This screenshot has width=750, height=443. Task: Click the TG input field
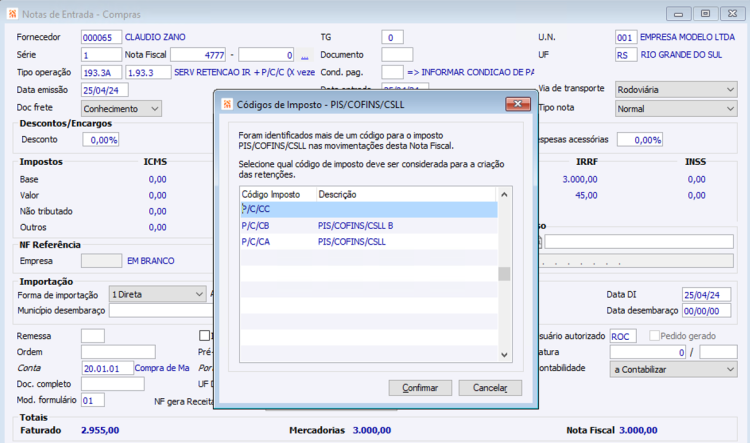pos(392,37)
